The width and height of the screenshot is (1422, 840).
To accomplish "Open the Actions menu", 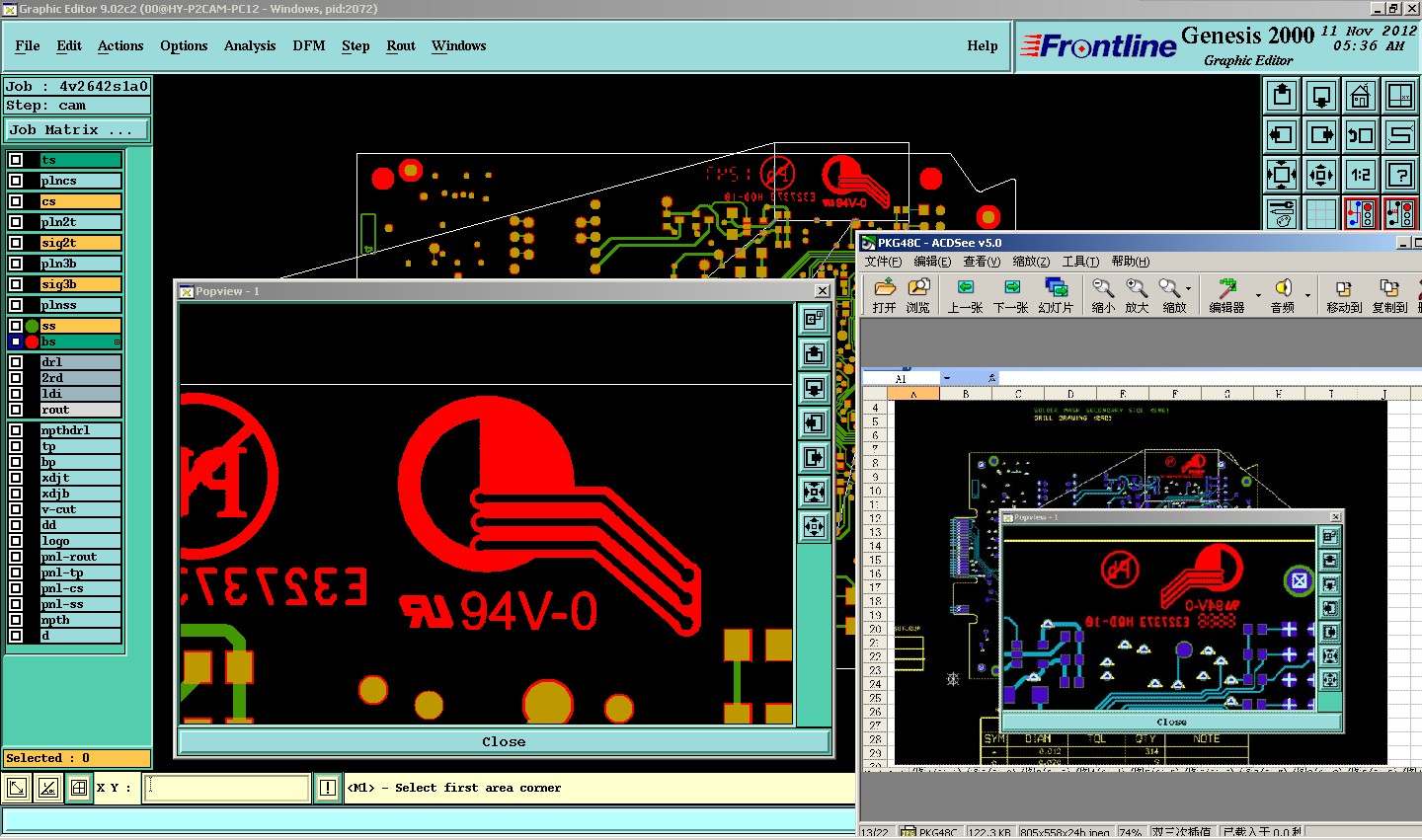I will point(120,45).
